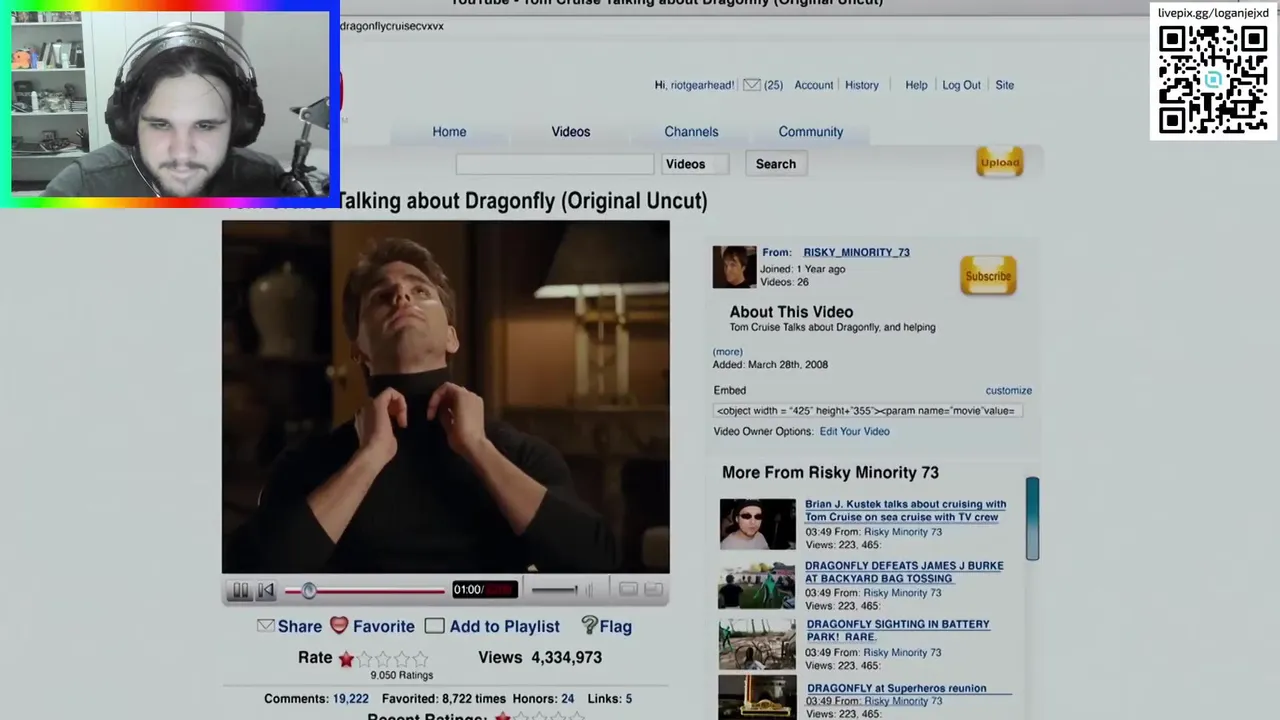
Task: Open DRAGONFLY at Superheros reunion link
Action: [897, 688]
